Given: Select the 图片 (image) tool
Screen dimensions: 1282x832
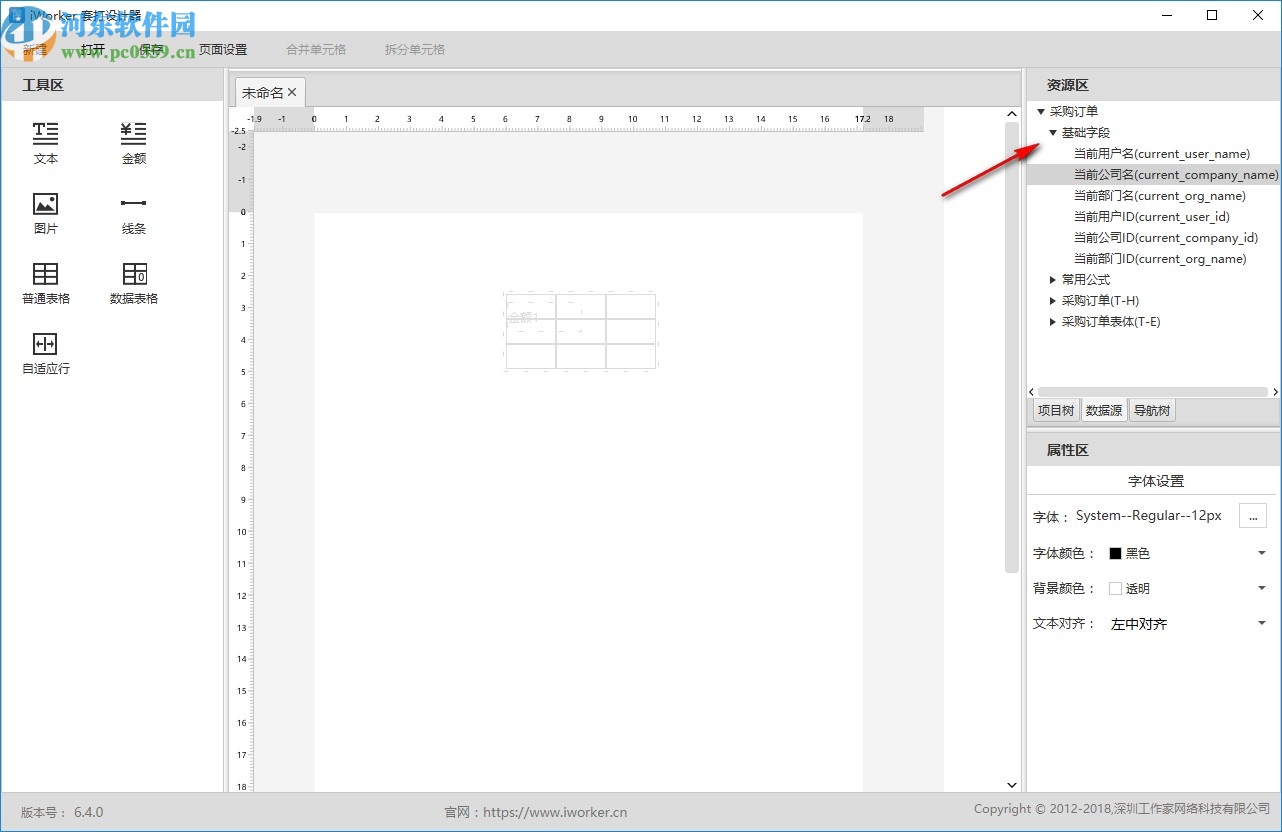Looking at the screenshot, I should coord(45,213).
